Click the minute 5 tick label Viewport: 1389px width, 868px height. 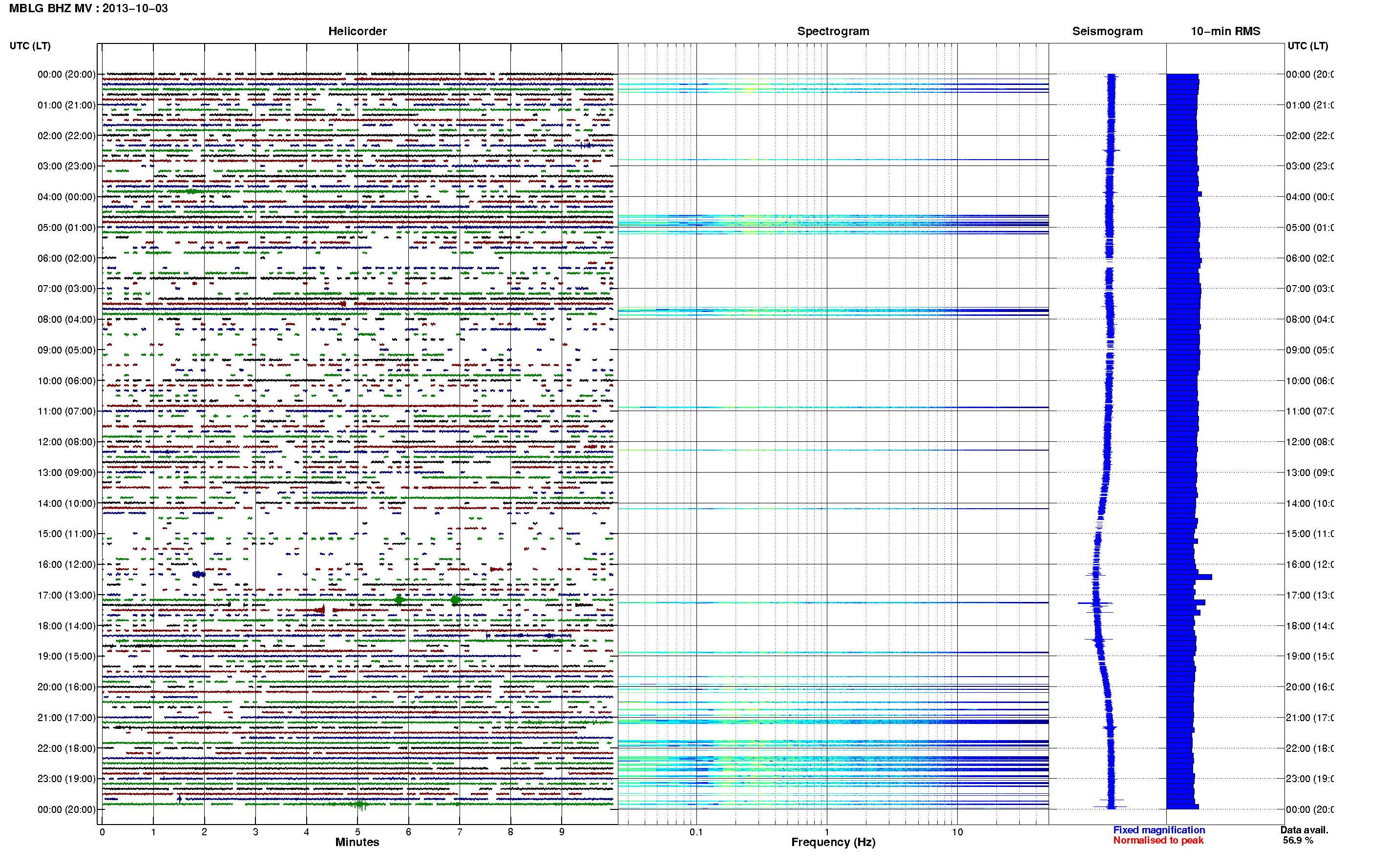357,832
